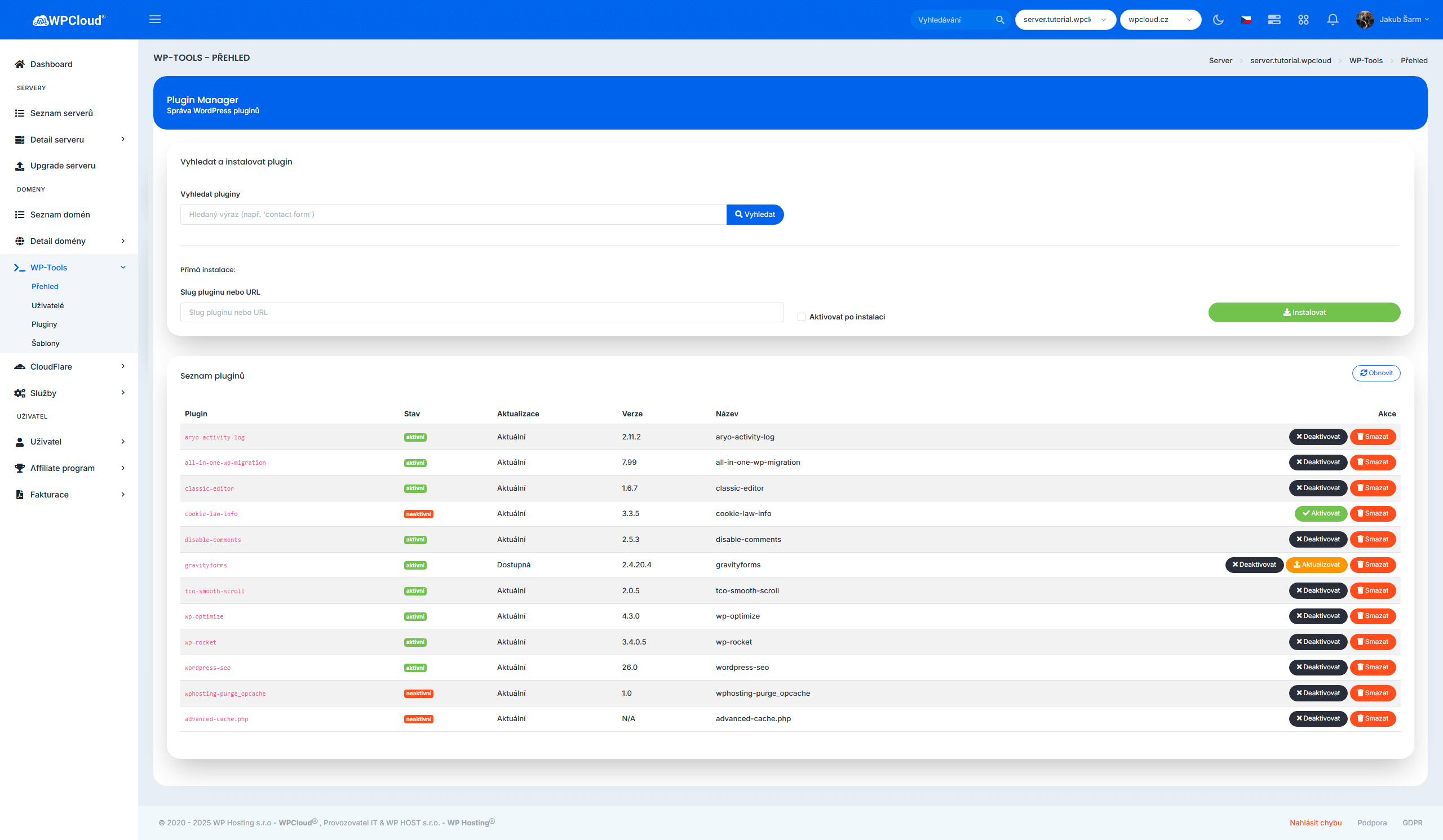The image size is (1443, 840).
Task: Click the green Instalovat button
Action: point(1304,313)
